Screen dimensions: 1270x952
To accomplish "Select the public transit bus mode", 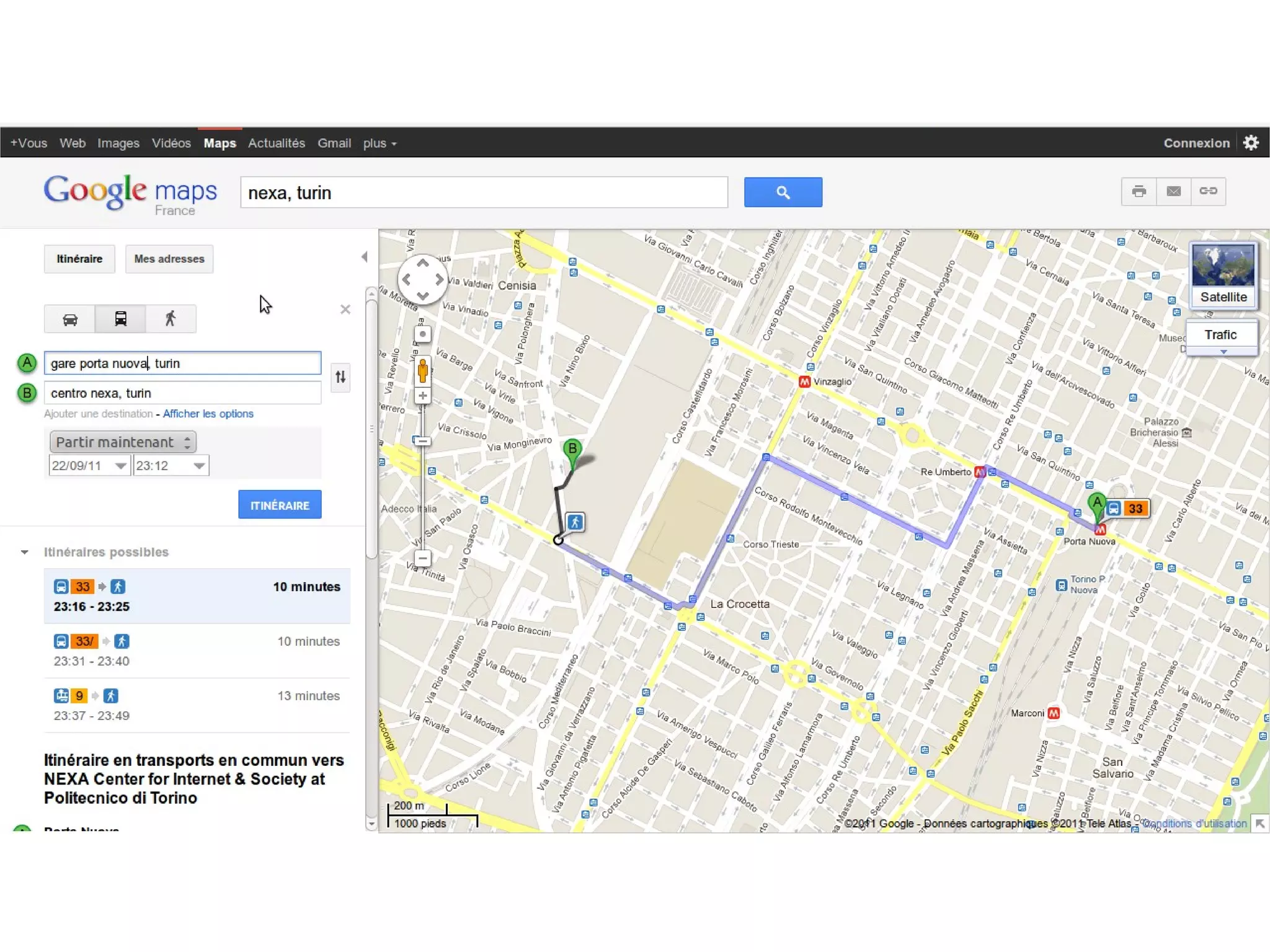I will (x=120, y=319).
